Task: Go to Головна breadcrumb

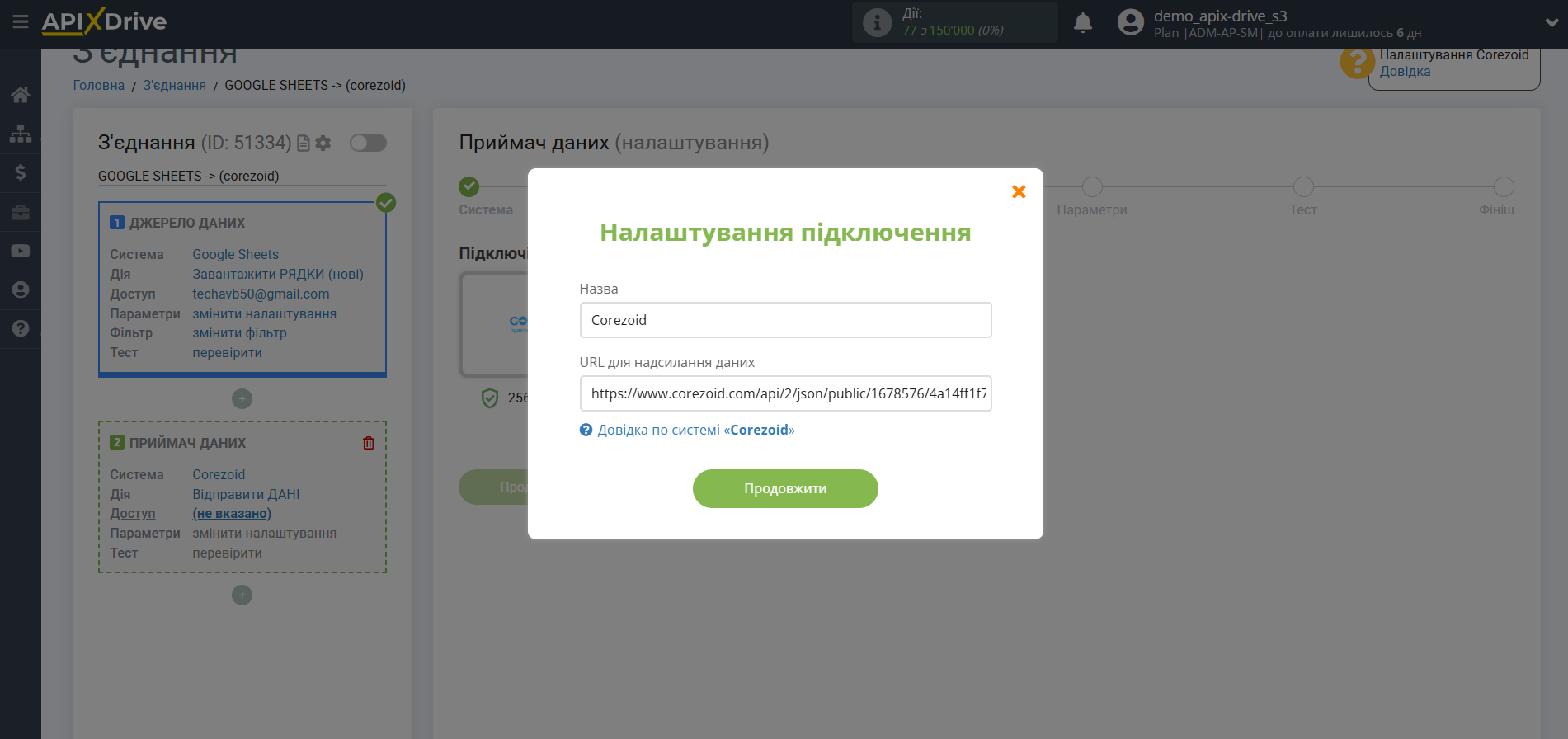Action: (99, 86)
